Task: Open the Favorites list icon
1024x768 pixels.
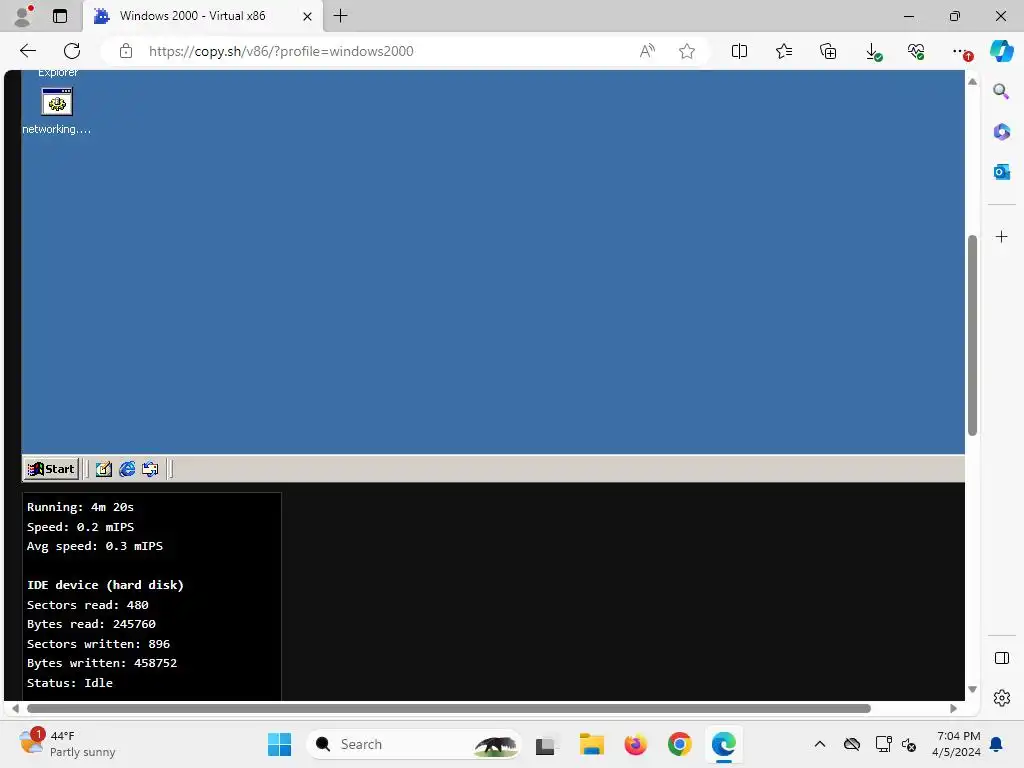Action: 784,51
